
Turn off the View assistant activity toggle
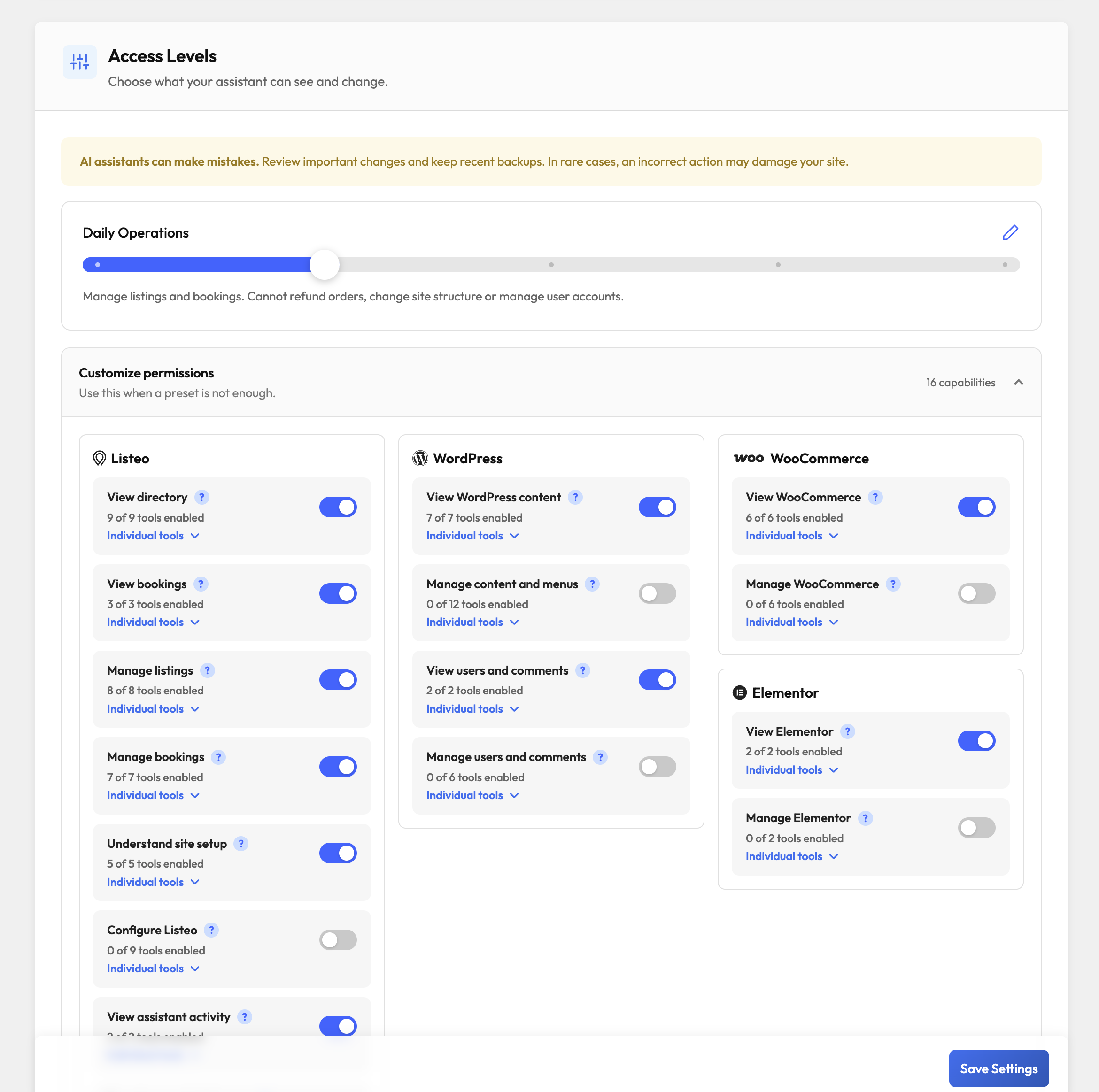pyautogui.click(x=338, y=1026)
